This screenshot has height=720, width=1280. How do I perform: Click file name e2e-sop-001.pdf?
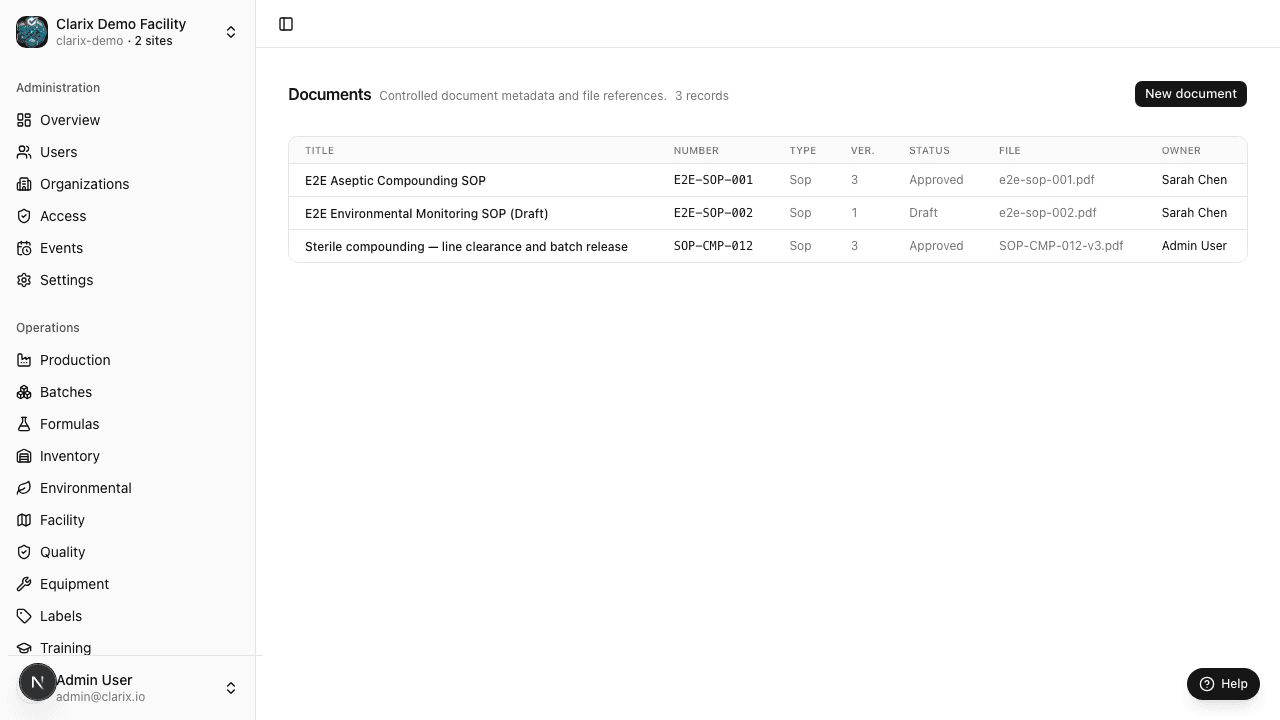click(1046, 180)
